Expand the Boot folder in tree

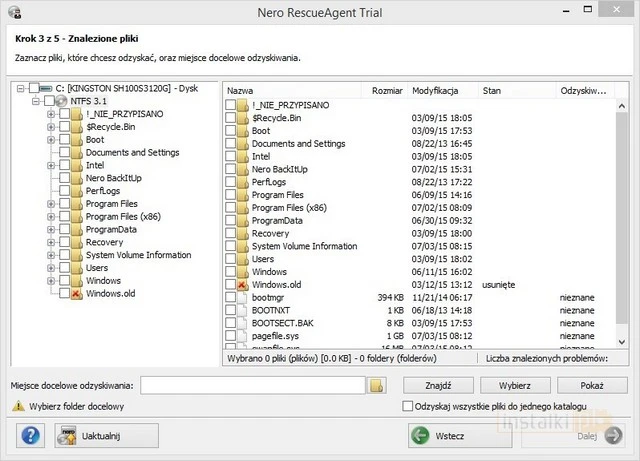(50, 140)
